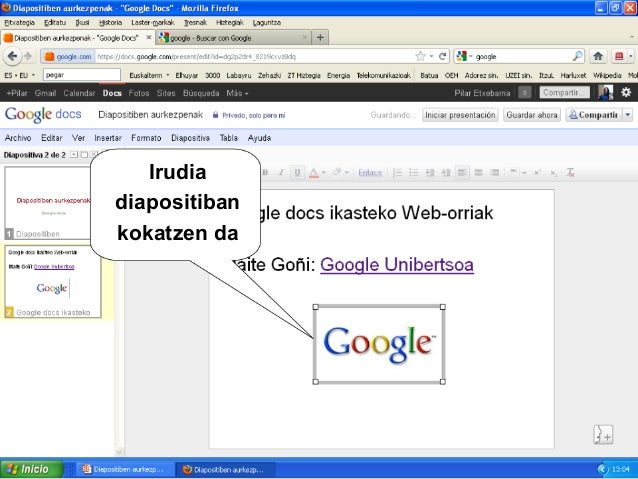The height and width of the screenshot is (479, 638).
Task: Open the highlight color dropdown arrow
Action: click(x=347, y=173)
